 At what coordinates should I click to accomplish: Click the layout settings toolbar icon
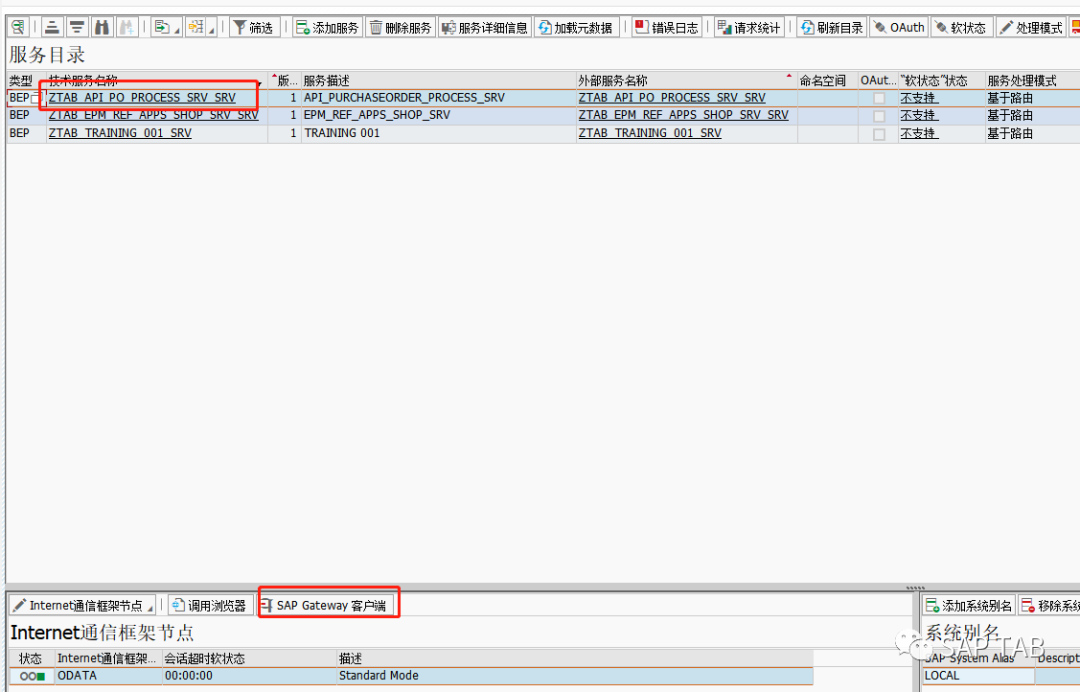196,28
